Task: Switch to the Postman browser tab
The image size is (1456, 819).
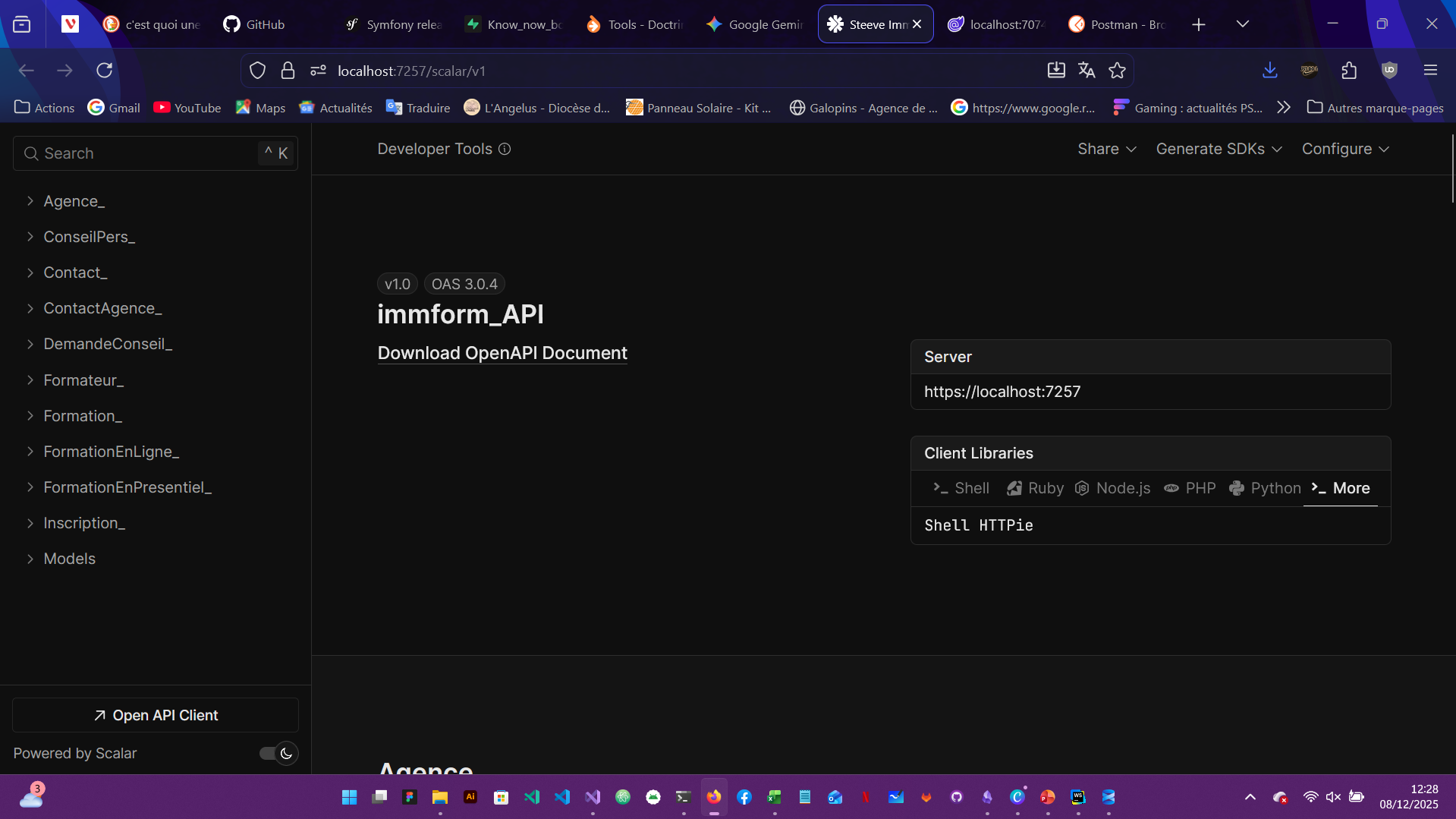Action: (x=1116, y=24)
